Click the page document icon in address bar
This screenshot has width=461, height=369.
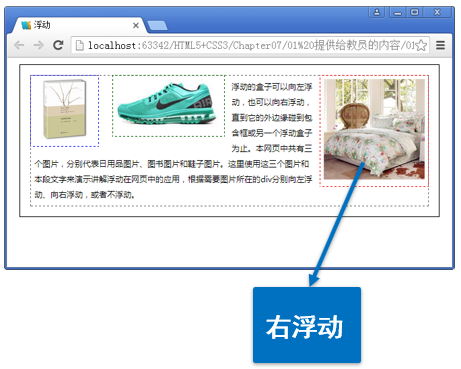[x=80, y=45]
